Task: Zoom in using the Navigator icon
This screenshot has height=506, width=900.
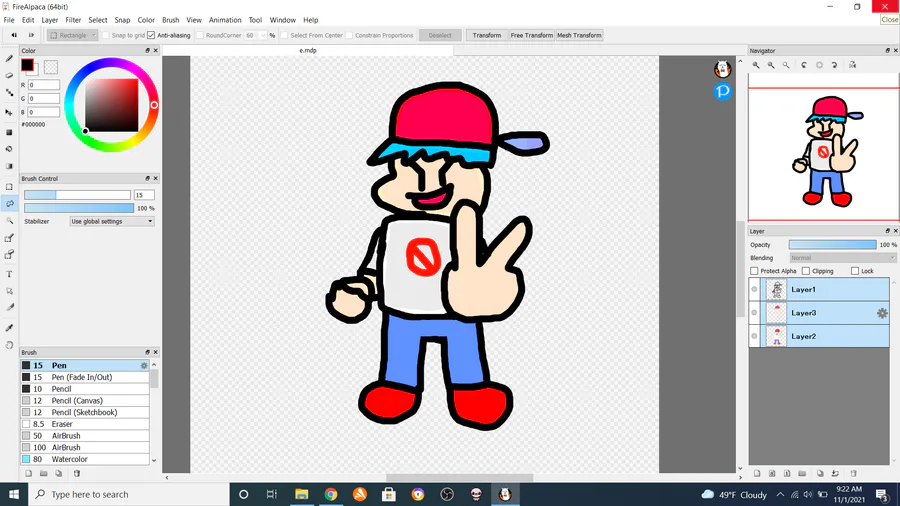Action: pos(756,65)
